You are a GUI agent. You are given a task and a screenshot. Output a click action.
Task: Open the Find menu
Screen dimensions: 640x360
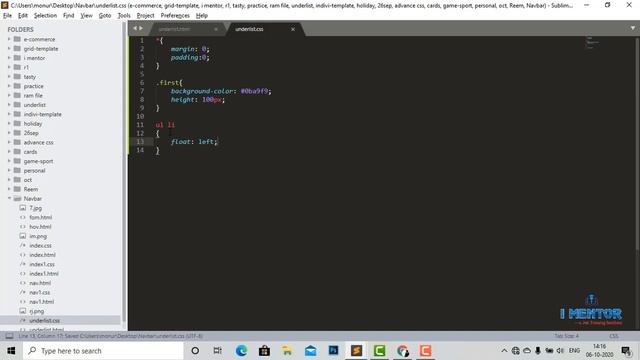69,16
